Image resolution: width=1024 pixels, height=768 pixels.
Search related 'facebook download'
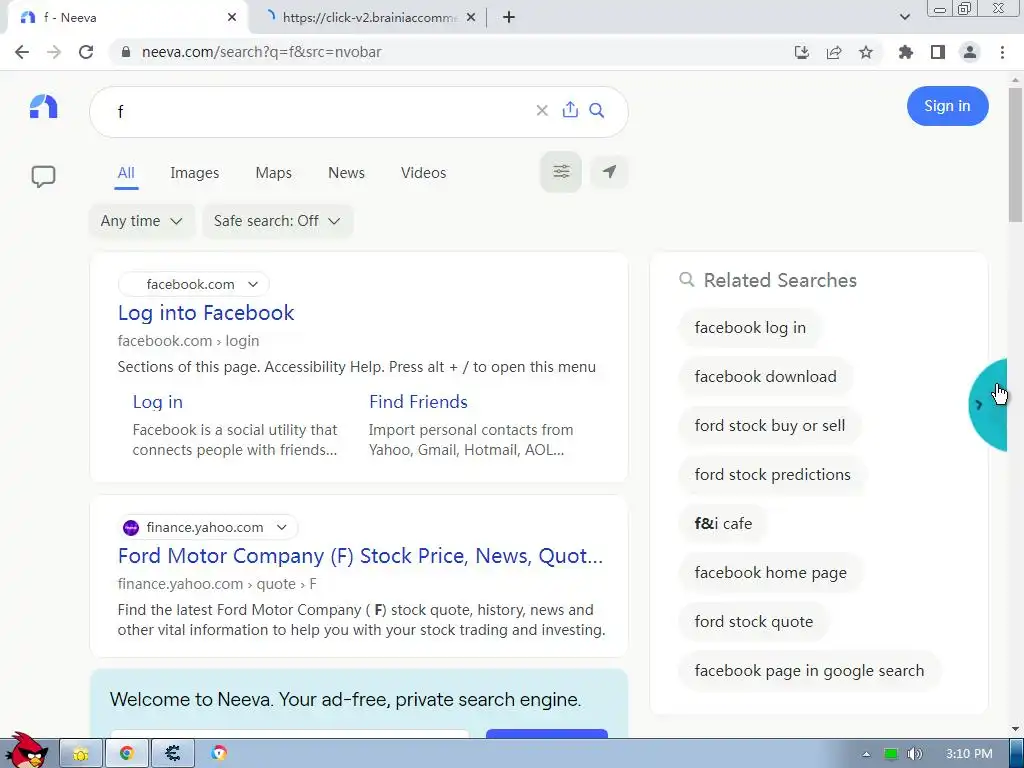(765, 376)
